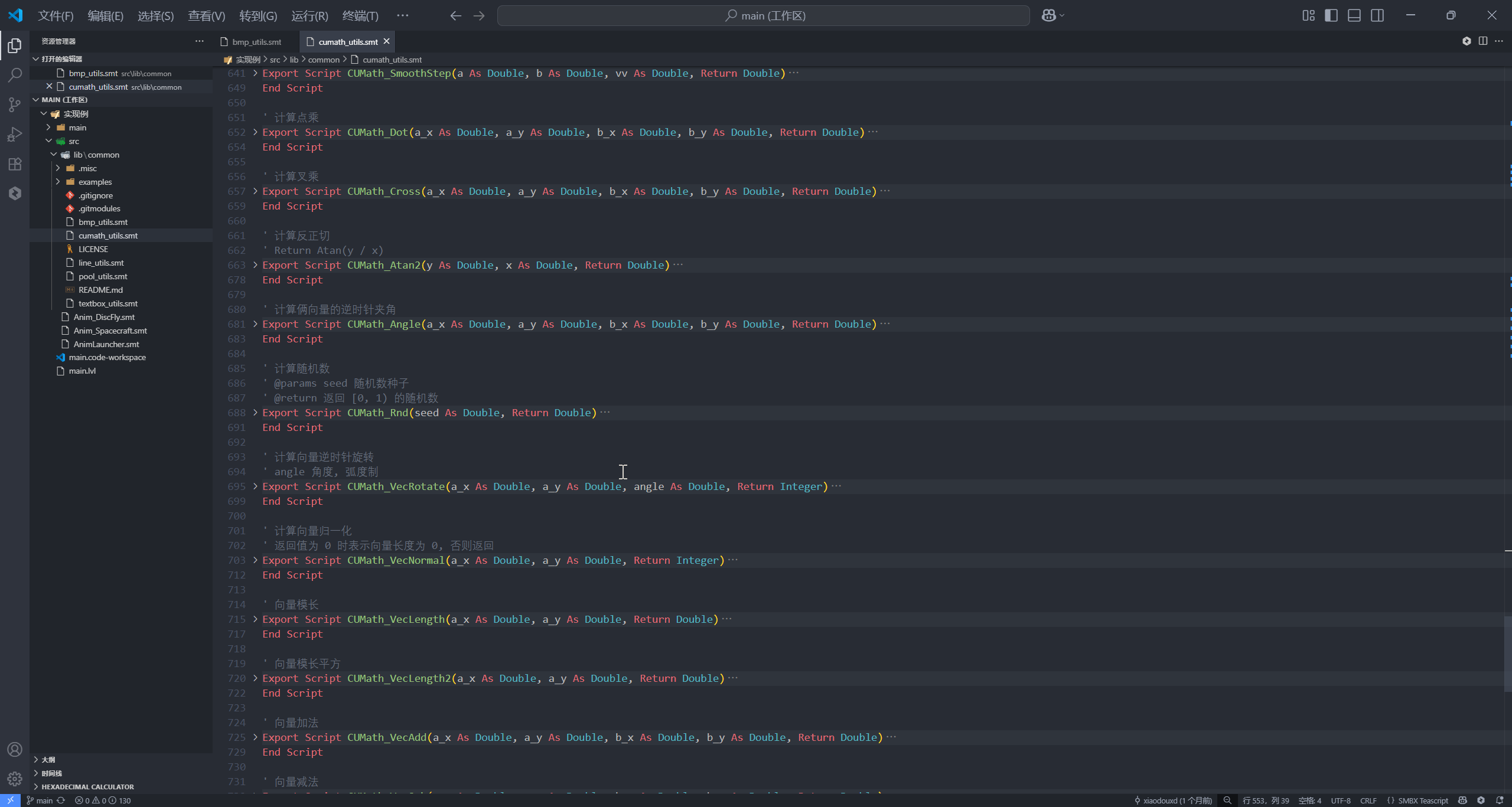Open the 编辑(E) menu
Screen dimensions: 1512x807
point(106,16)
